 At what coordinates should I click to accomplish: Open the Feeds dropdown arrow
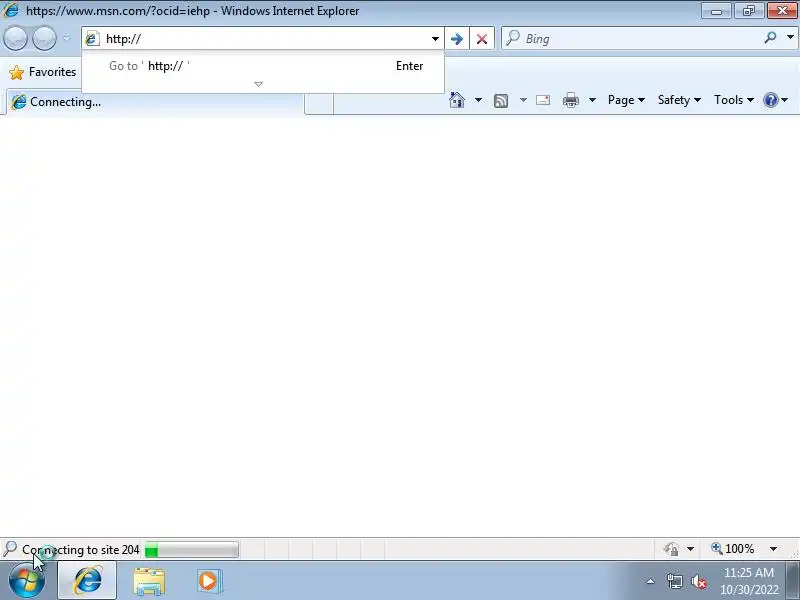[x=523, y=100]
